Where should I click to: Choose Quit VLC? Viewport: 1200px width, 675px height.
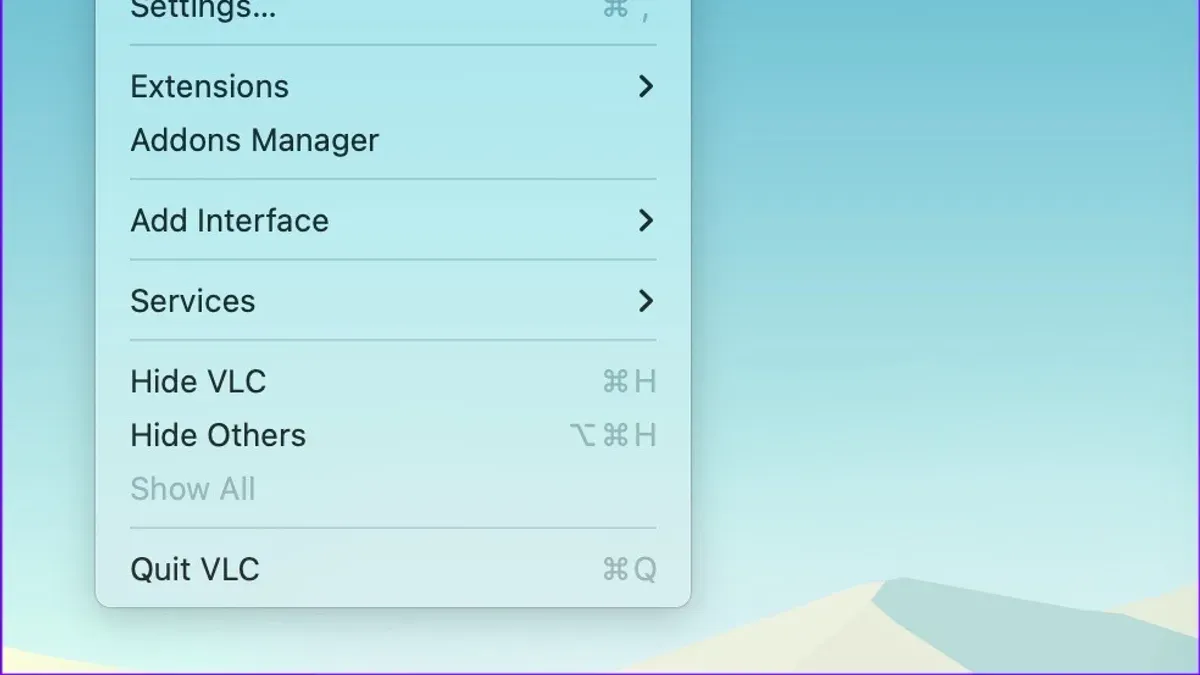(x=393, y=570)
